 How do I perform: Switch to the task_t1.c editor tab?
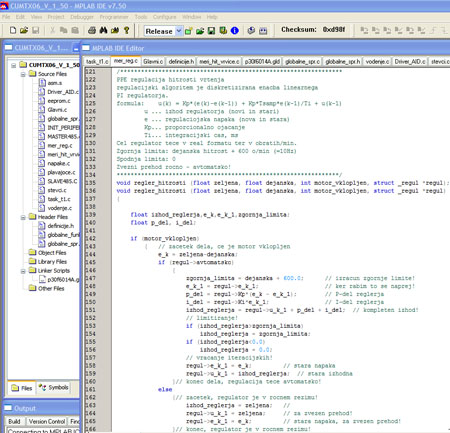97,62
